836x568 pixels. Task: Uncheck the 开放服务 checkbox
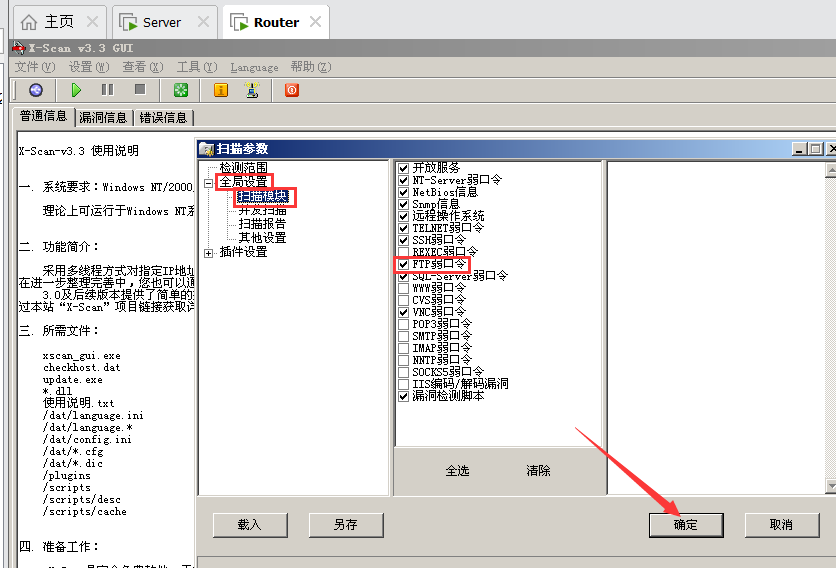coord(404,168)
